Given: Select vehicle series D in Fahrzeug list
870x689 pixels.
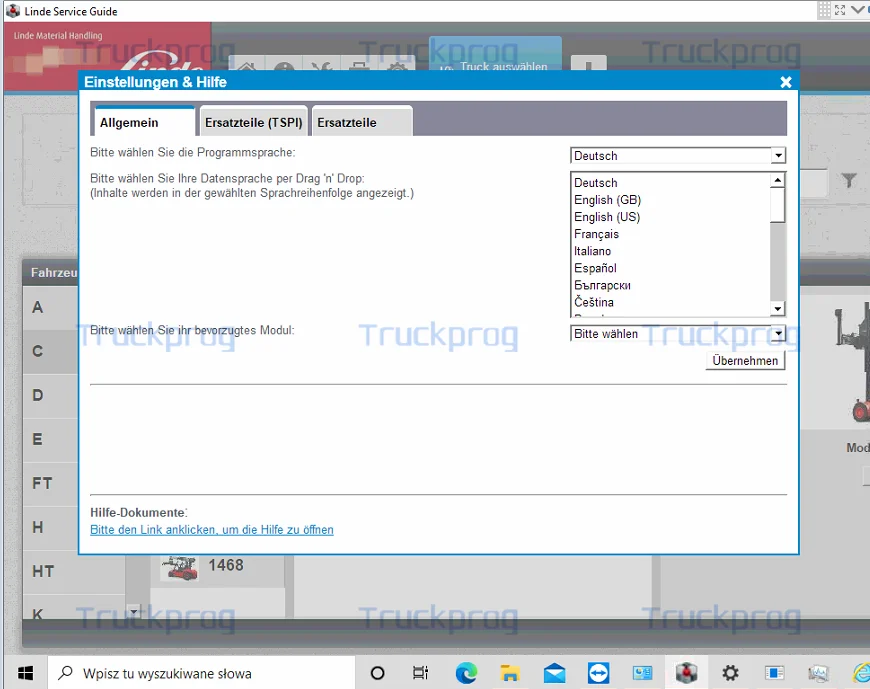Looking at the screenshot, I should point(50,396).
